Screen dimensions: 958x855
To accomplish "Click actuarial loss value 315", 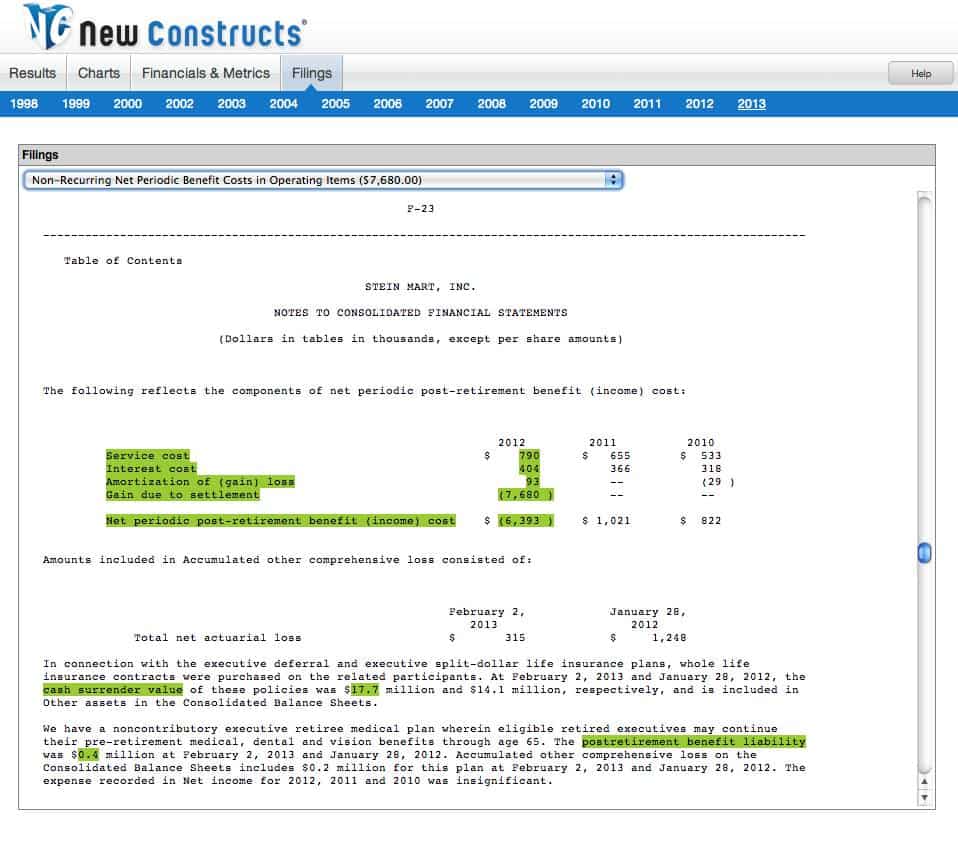I will (x=515, y=638).
